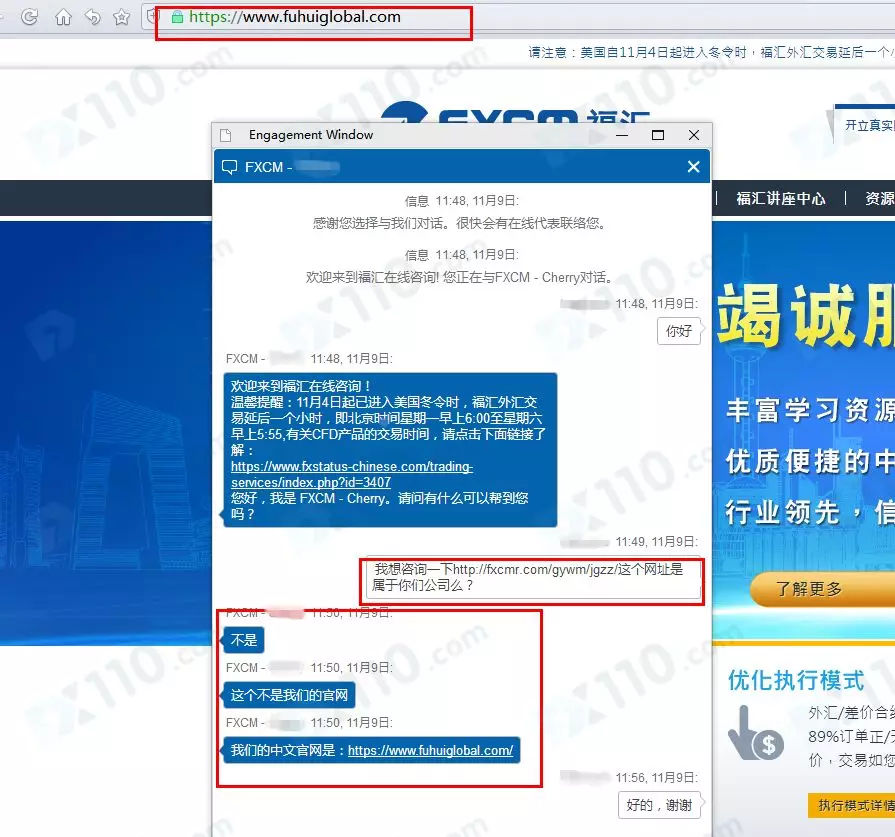Viewport: 895px width, 837px height.
Task: Open the fuhuiglobal.com link in chat
Action: [x=430, y=751]
